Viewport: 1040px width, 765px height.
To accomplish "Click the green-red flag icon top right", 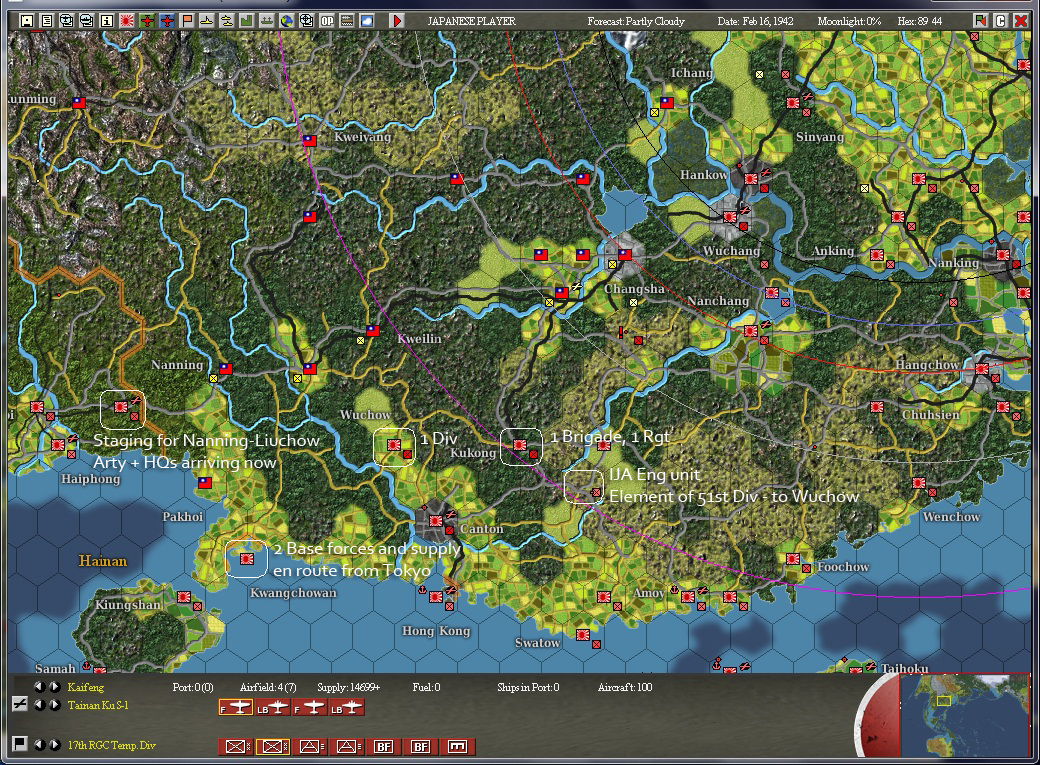I will point(980,21).
